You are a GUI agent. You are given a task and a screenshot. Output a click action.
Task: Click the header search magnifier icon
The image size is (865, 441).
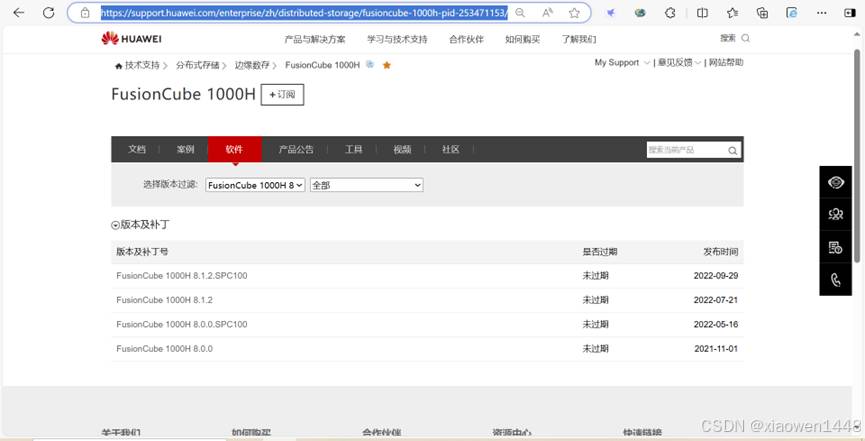[745, 38]
